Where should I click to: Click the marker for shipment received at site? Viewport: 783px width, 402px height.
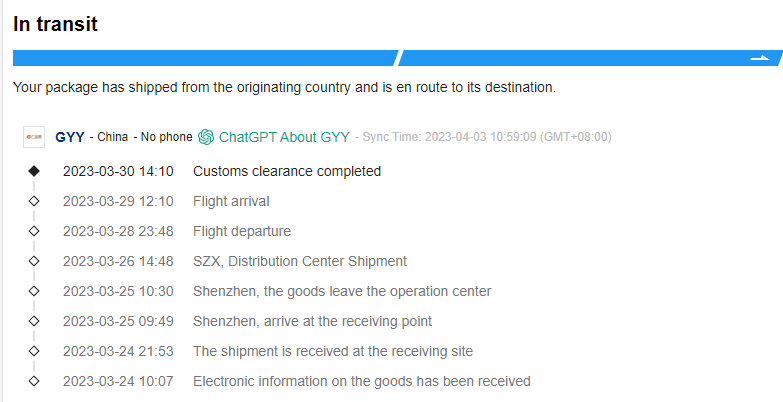(34, 351)
